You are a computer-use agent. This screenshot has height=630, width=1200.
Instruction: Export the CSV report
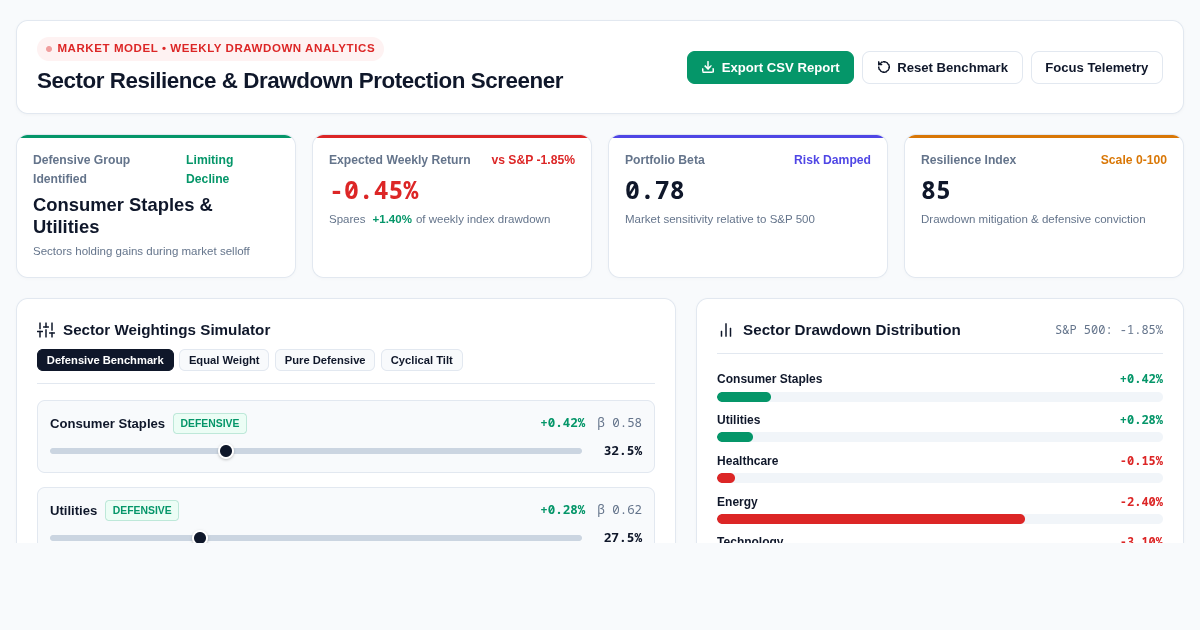click(770, 67)
